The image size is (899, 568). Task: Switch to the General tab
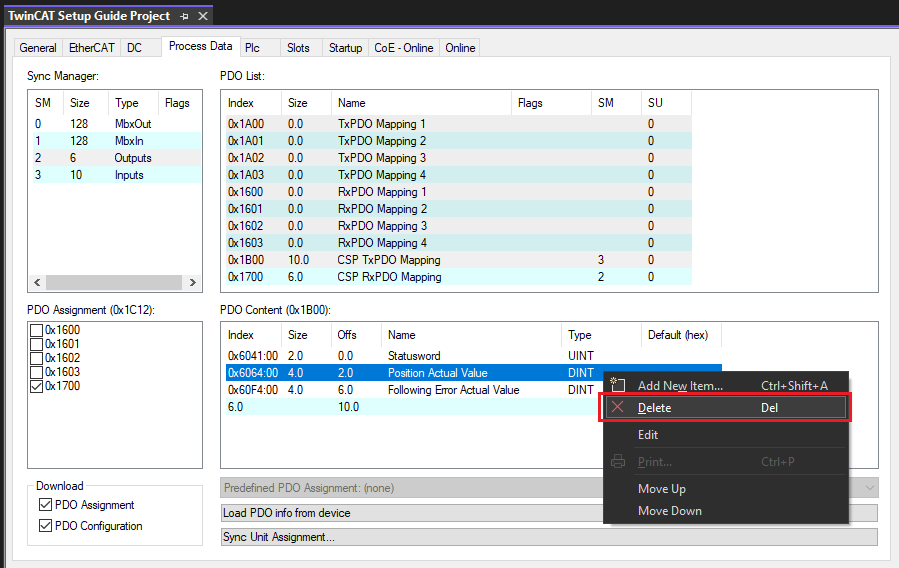[x=38, y=48]
